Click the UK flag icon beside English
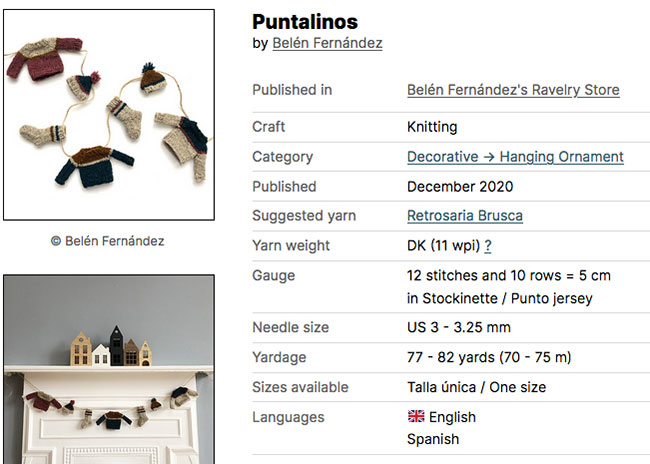The height and width of the screenshot is (464, 650). coord(416,417)
